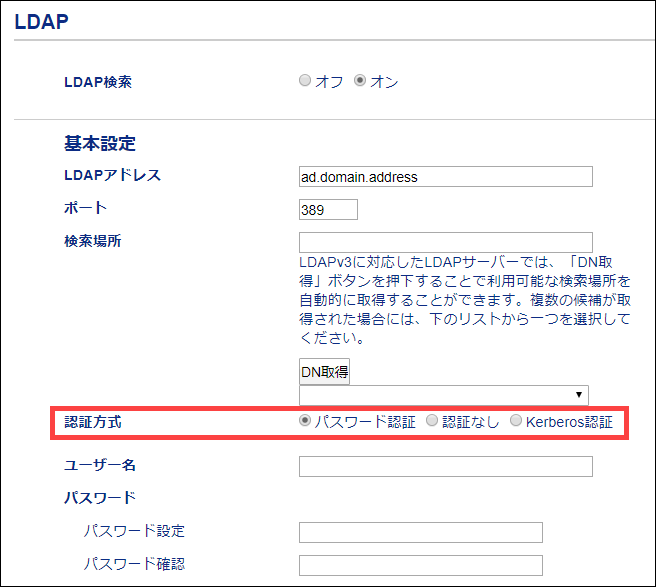The width and height of the screenshot is (656, 587).
Task: Click the LDAP page title heading
Action: (41, 21)
